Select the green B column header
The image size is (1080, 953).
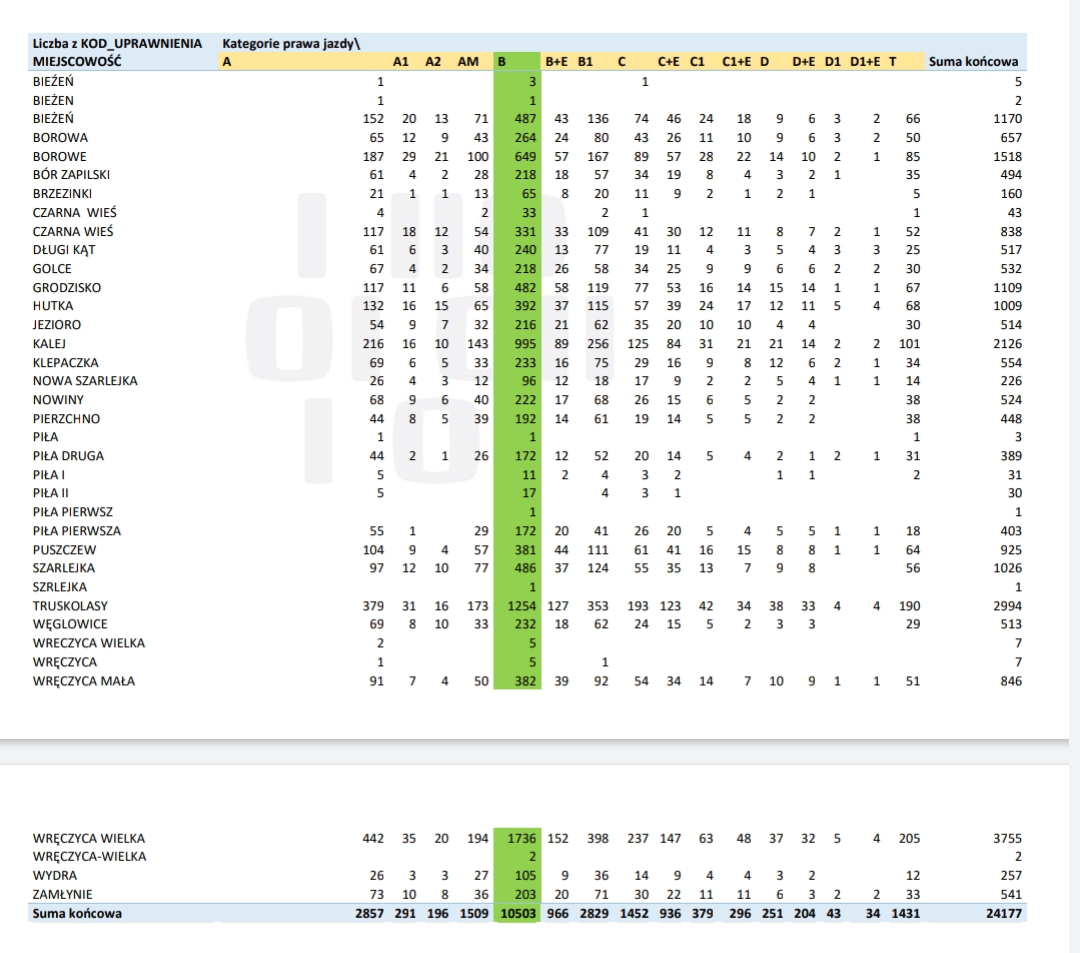502,62
